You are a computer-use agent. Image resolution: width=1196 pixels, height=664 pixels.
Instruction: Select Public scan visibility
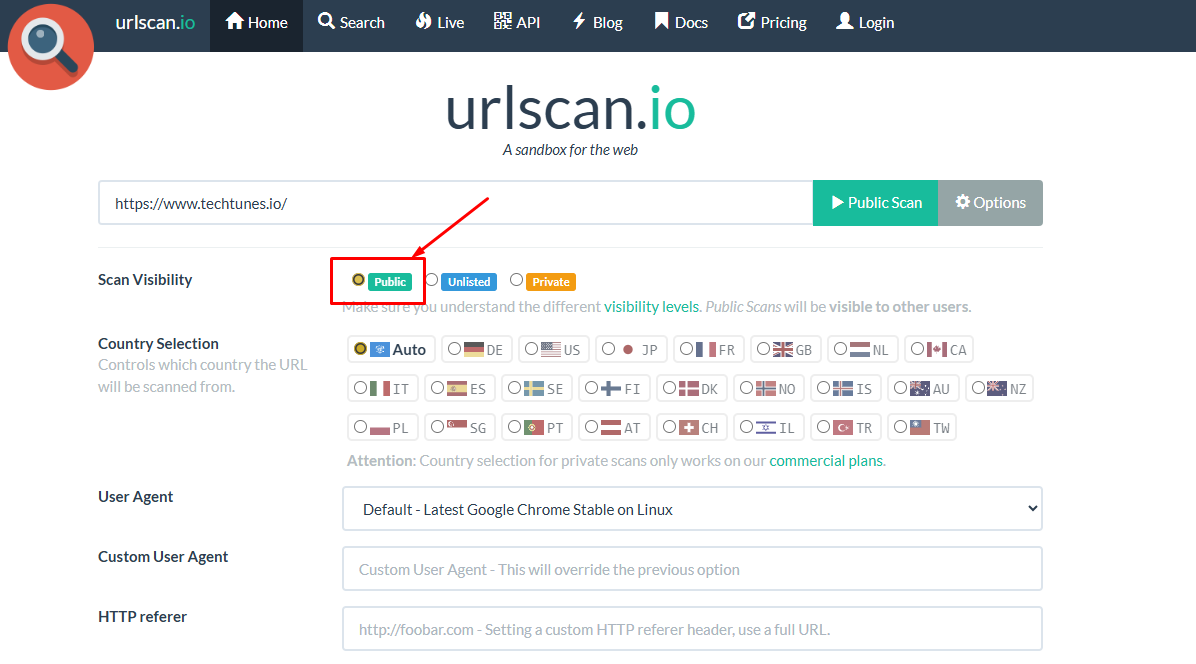click(x=358, y=280)
